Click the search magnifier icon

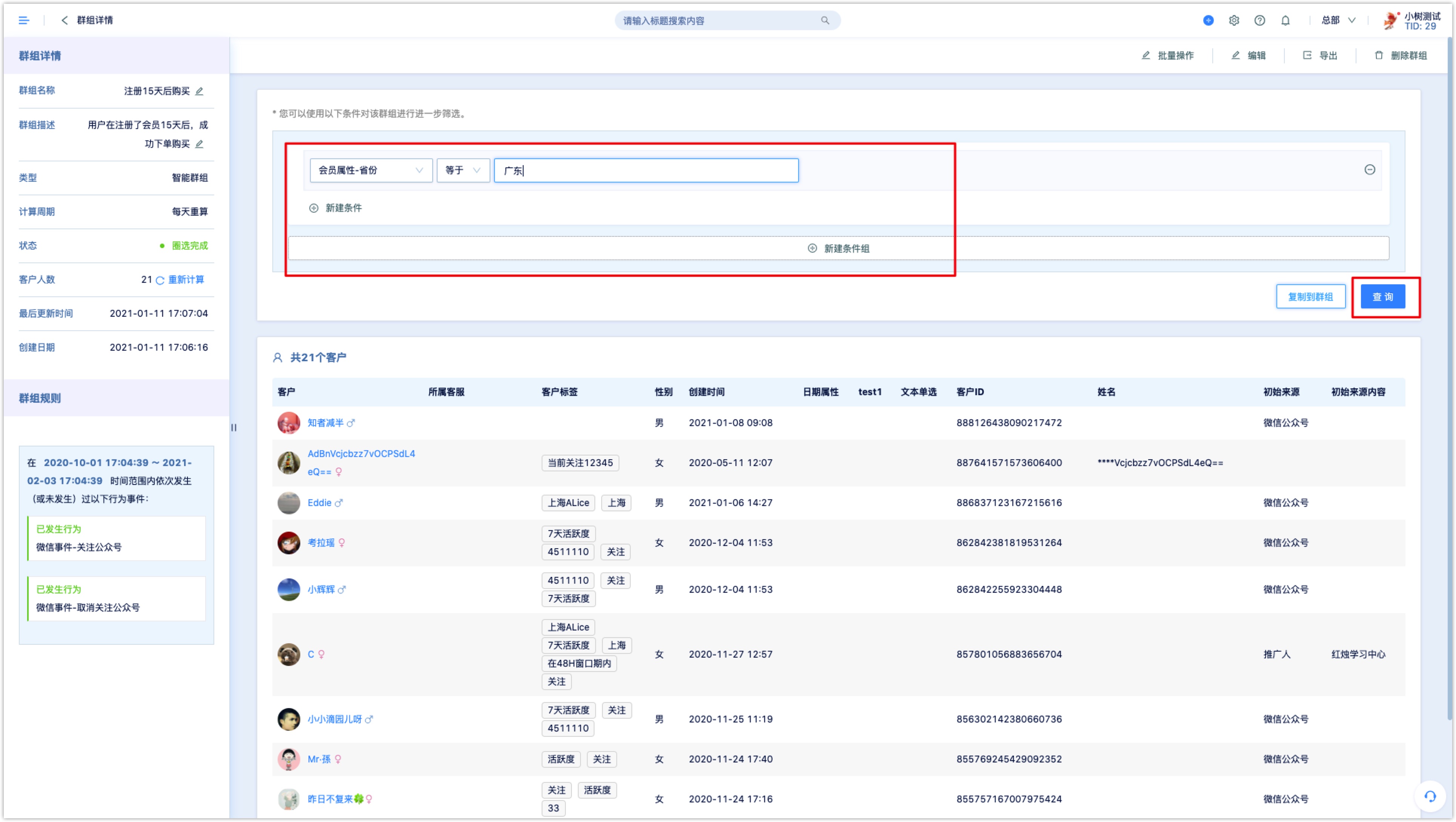tap(825, 20)
